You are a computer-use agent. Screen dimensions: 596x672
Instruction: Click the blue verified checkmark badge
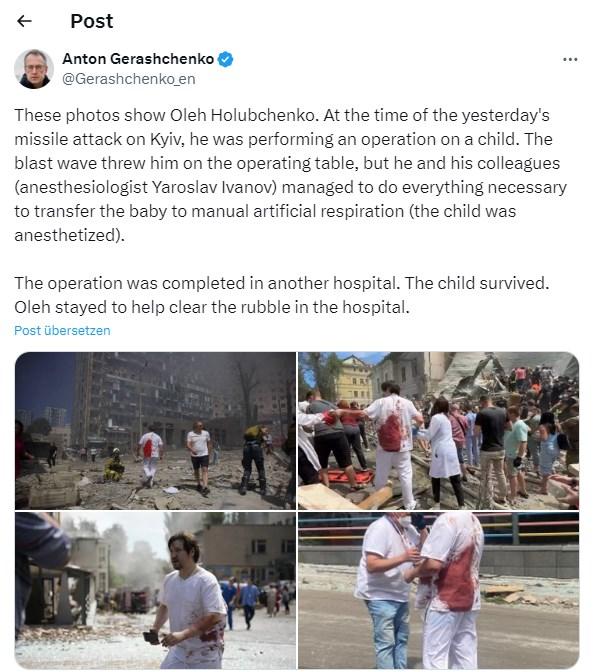click(225, 59)
